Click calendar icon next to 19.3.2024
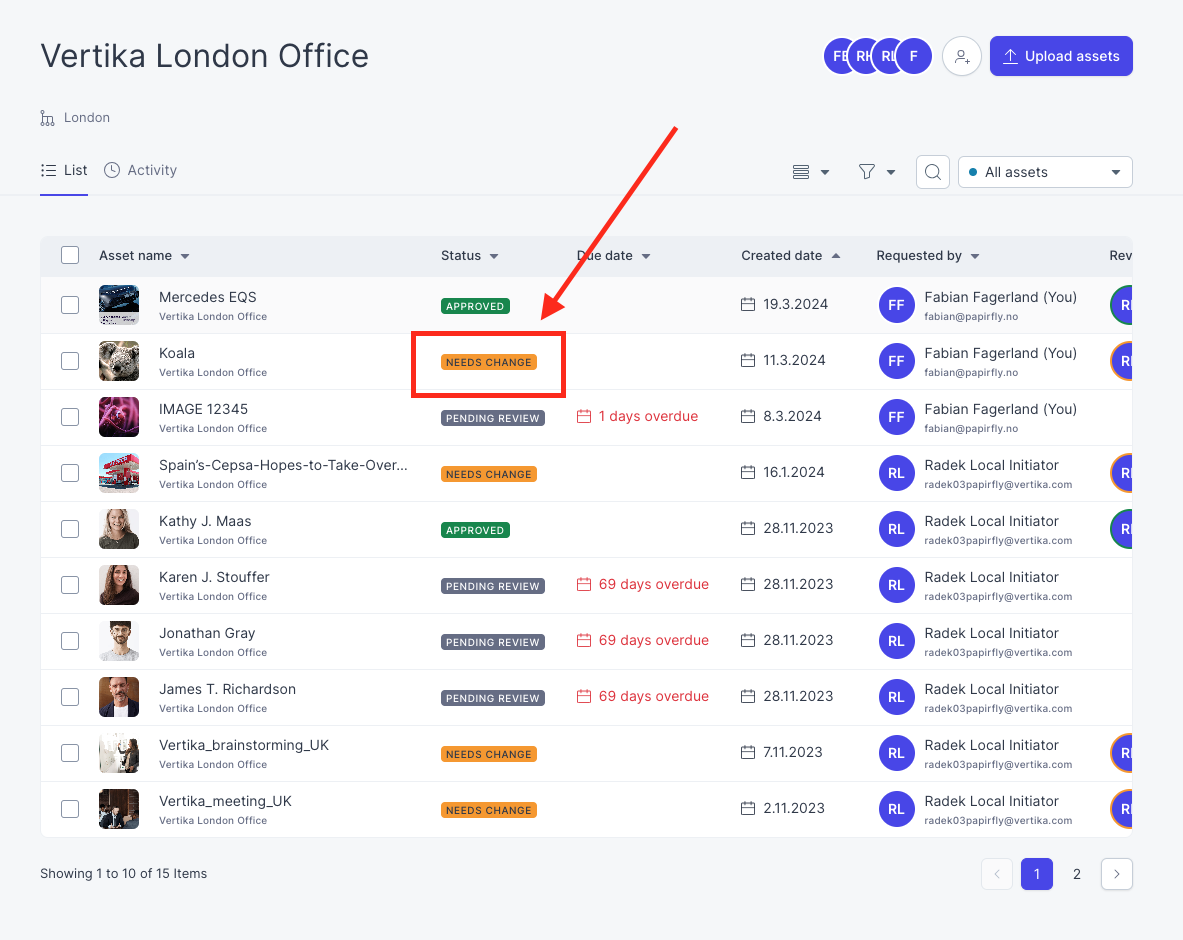 pos(748,304)
